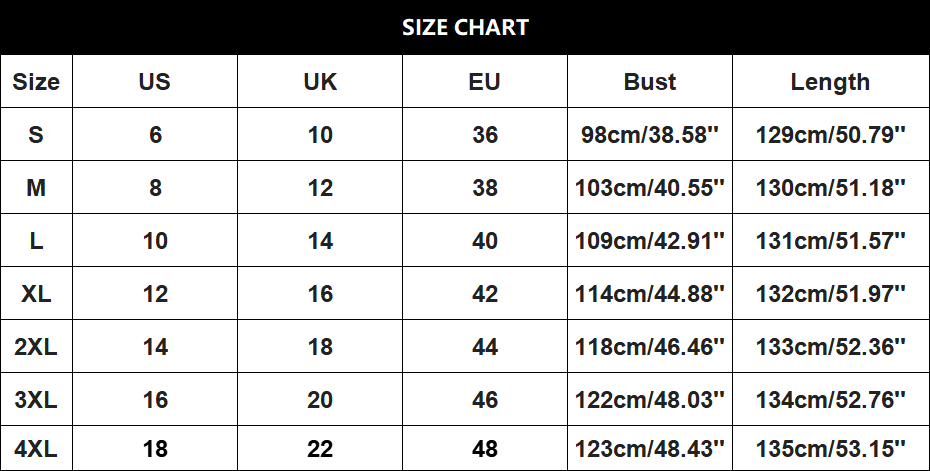Select the US column header
Viewport: 930px width, 471px height.
pos(155,82)
